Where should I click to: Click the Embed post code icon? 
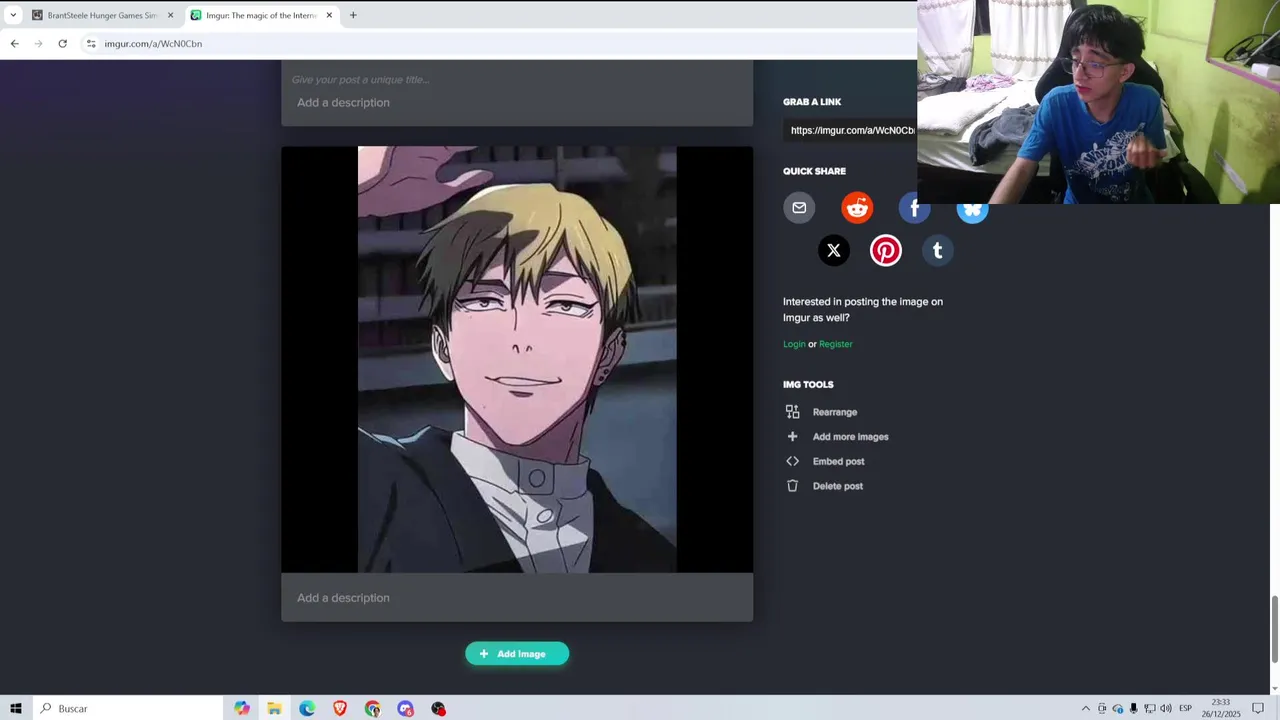[792, 461]
